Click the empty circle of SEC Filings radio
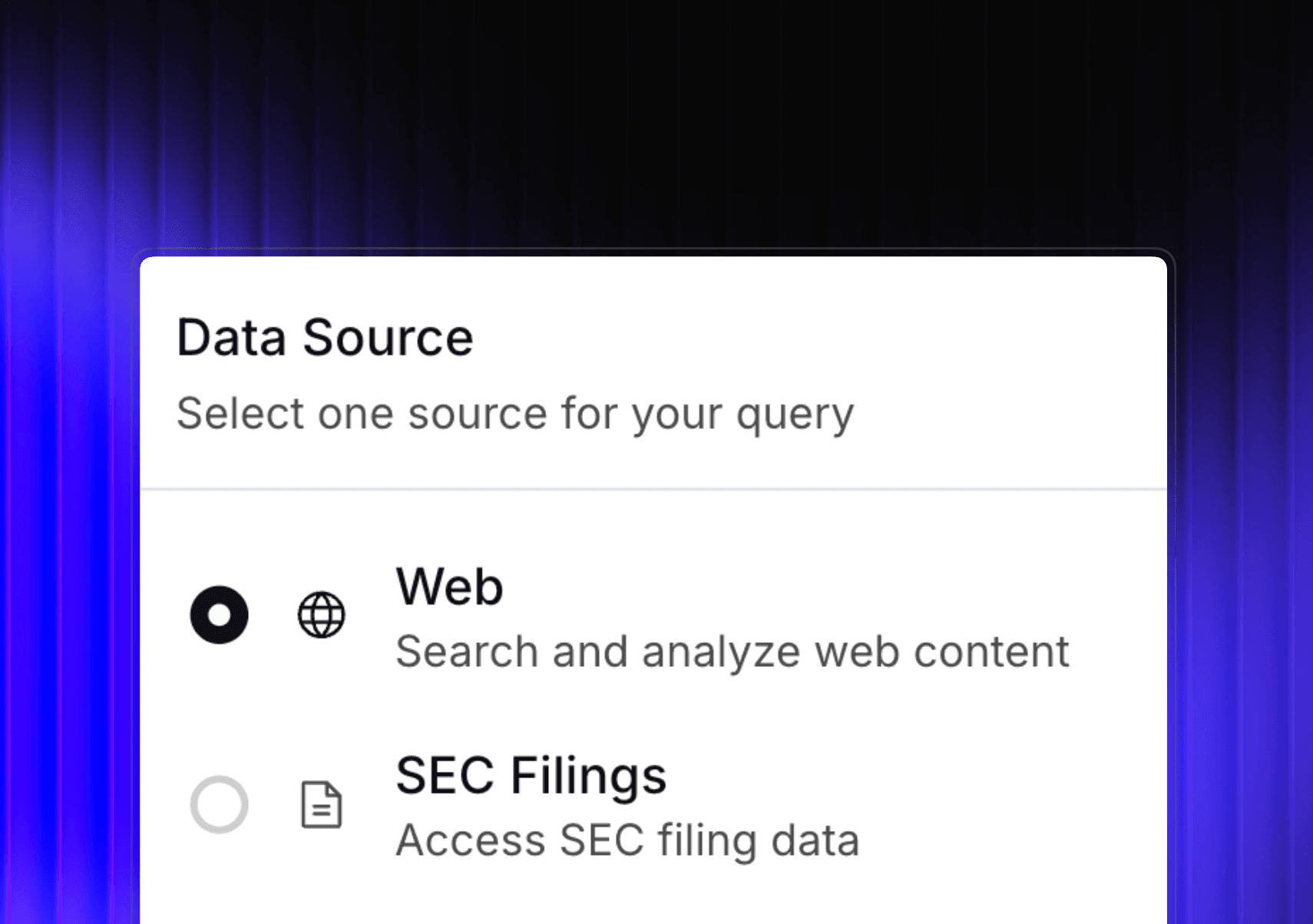The height and width of the screenshot is (924, 1313). coord(219,804)
